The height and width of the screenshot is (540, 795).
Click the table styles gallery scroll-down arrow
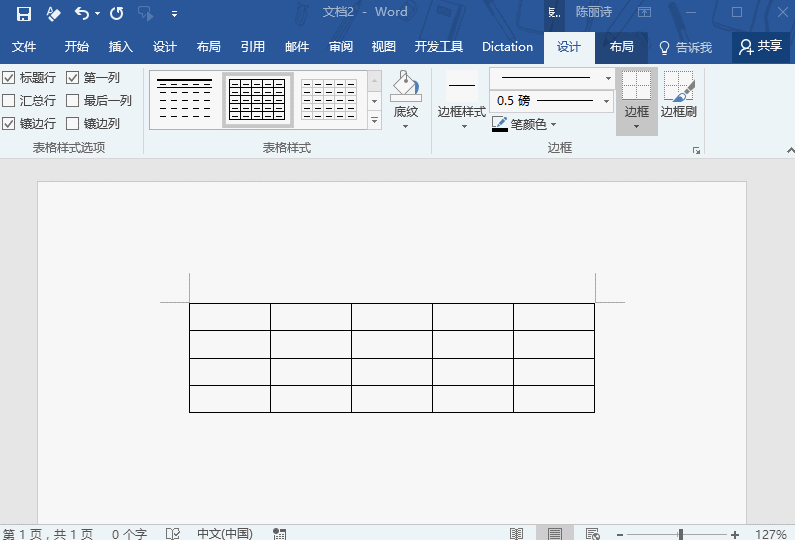click(374, 101)
